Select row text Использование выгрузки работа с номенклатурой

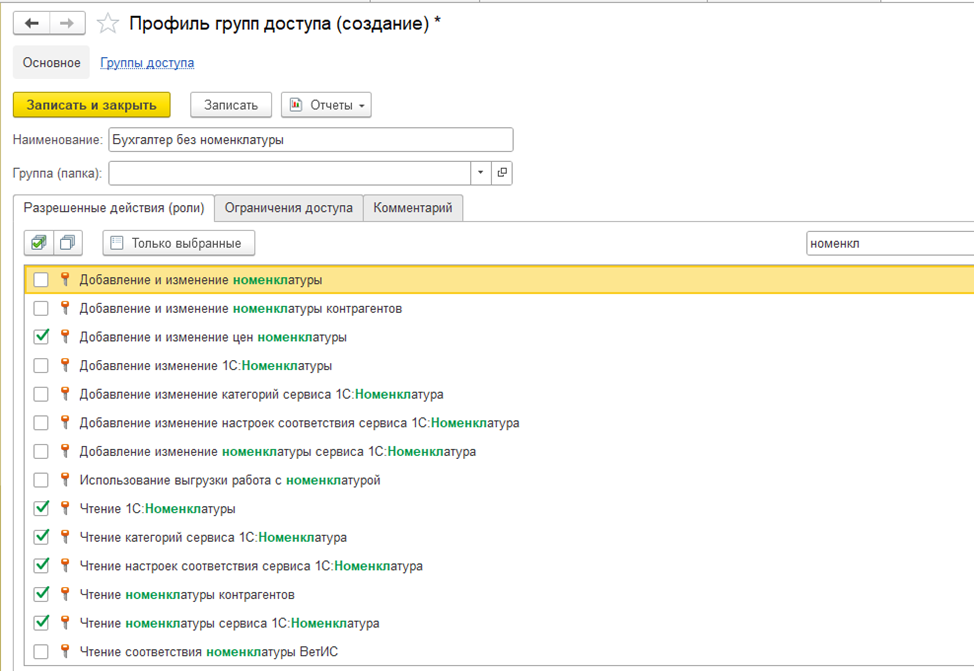tap(230, 480)
